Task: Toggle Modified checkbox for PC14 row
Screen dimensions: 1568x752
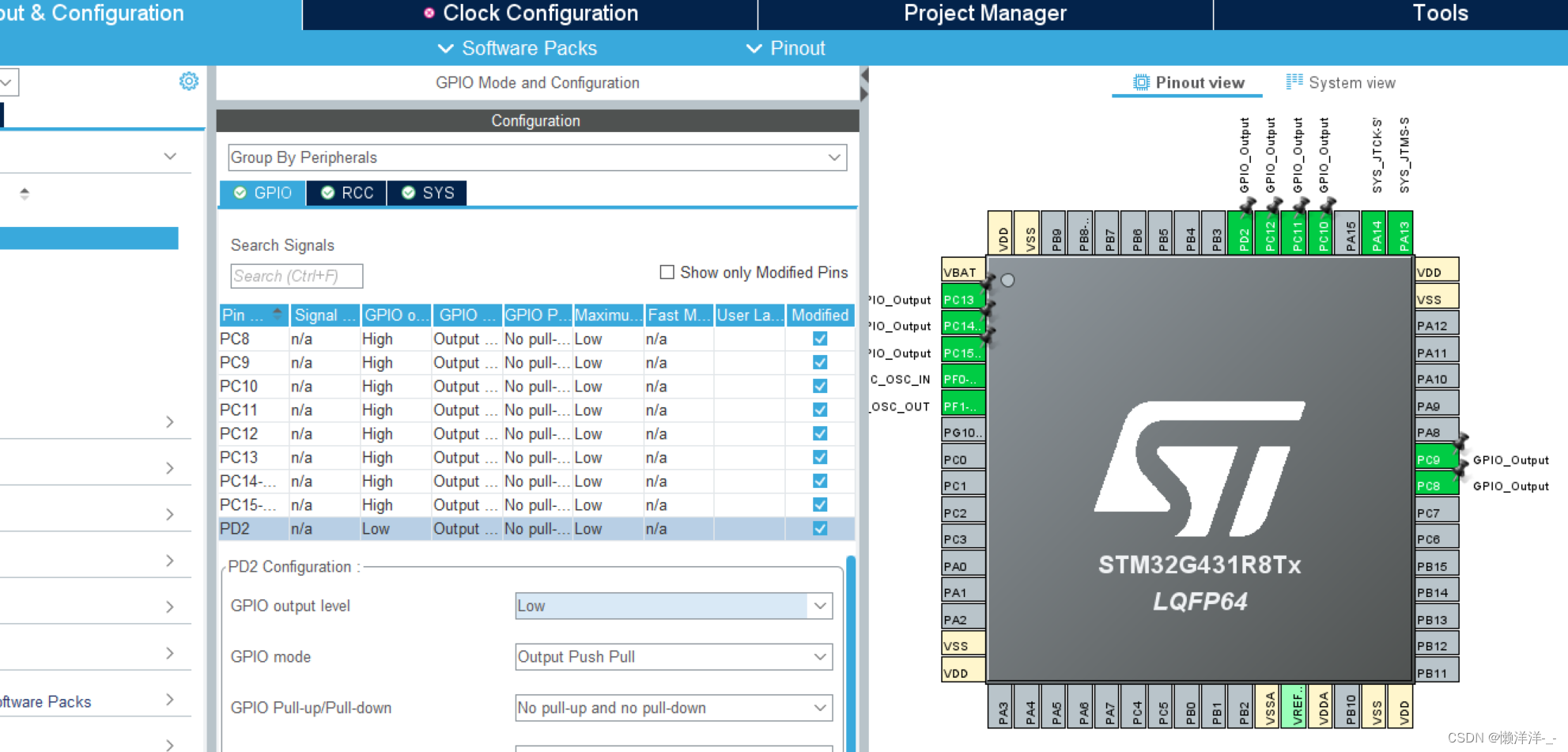Action: 820,481
